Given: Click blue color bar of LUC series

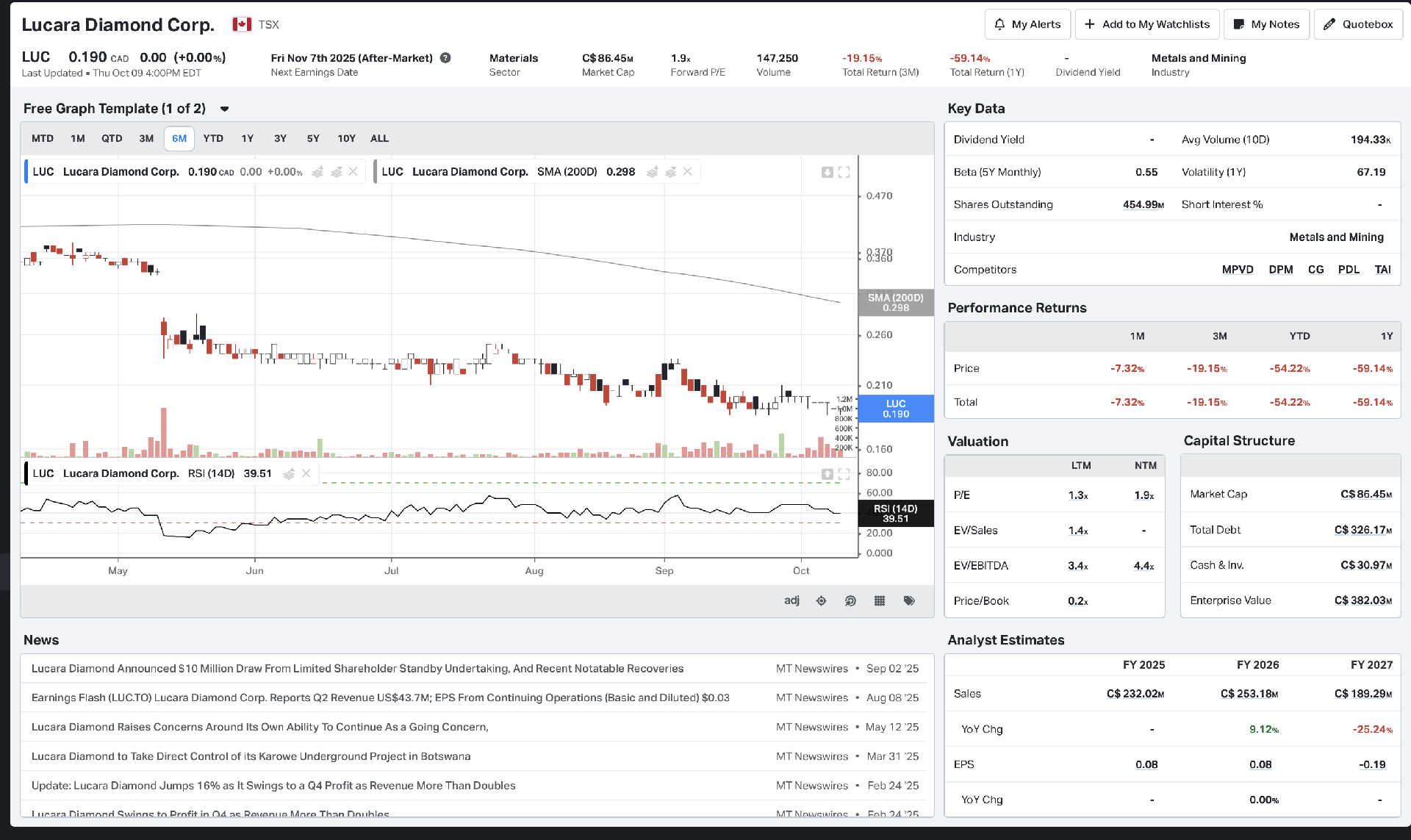Looking at the screenshot, I should click(x=26, y=172).
